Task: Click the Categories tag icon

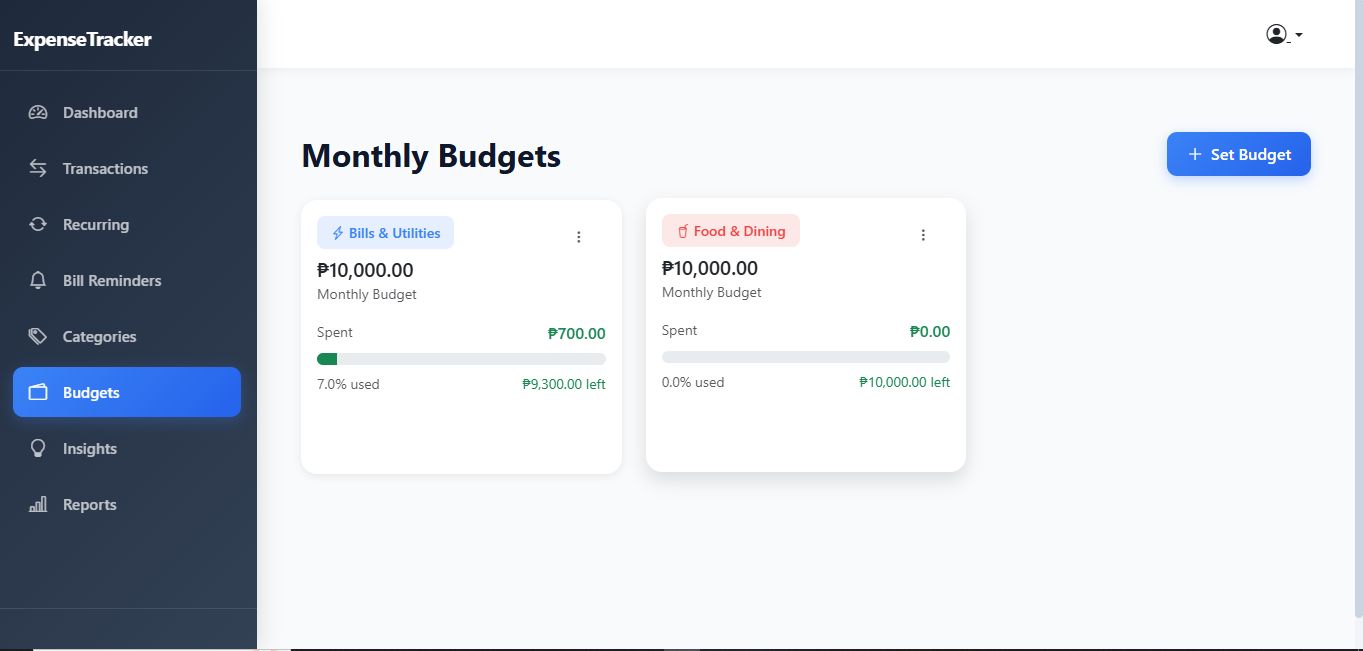Action: pyautogui.click(x=38, y=337)
